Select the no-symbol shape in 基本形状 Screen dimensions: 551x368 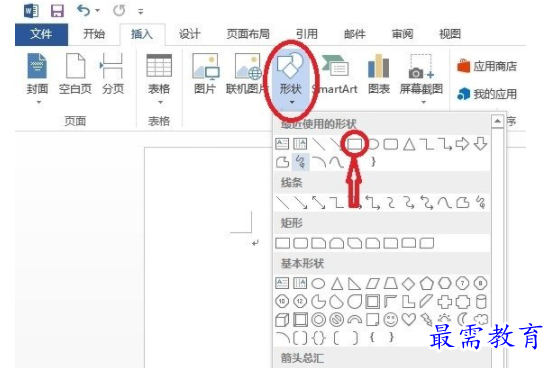pyautogui.click(x=336, y=320)
